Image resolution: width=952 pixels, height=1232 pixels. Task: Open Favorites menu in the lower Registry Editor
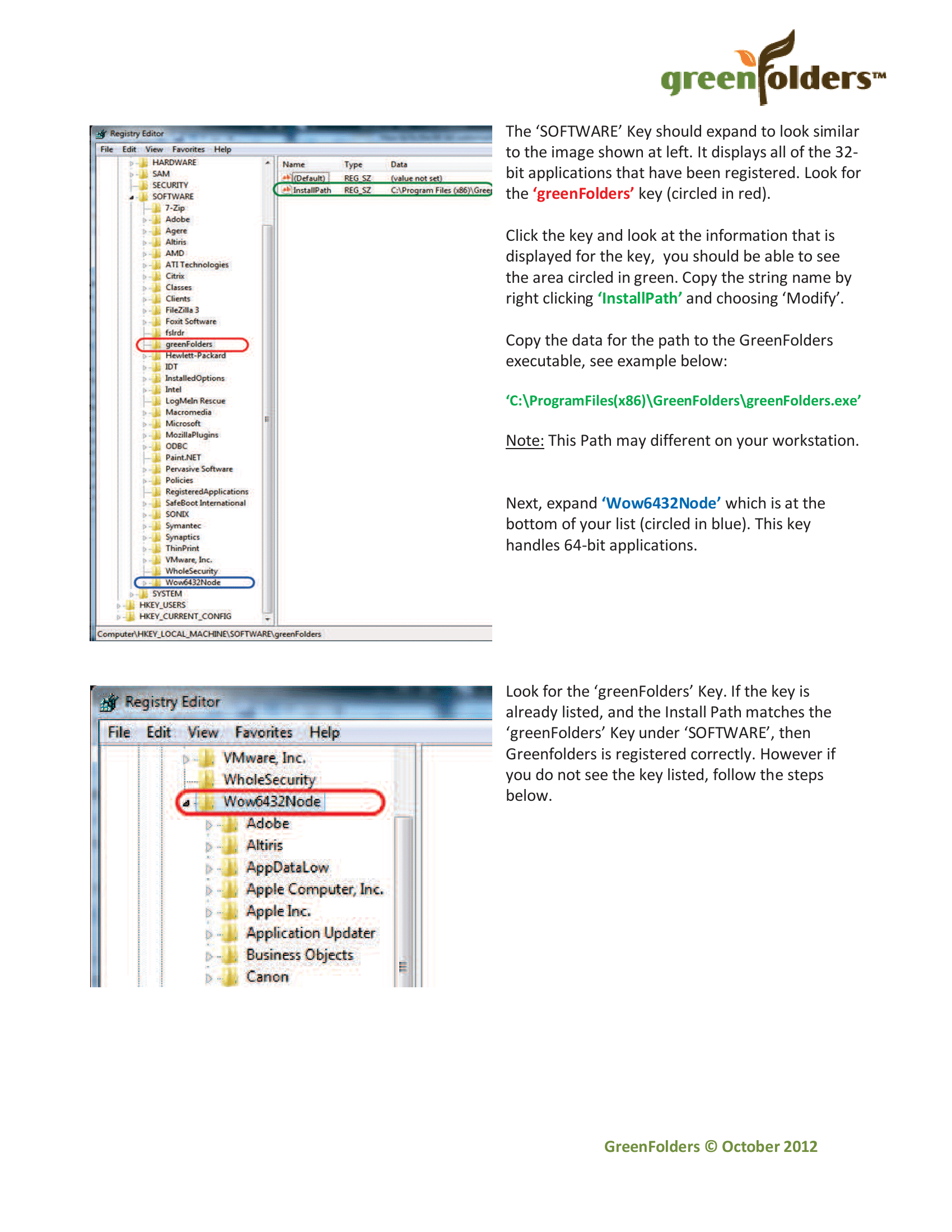263,732
